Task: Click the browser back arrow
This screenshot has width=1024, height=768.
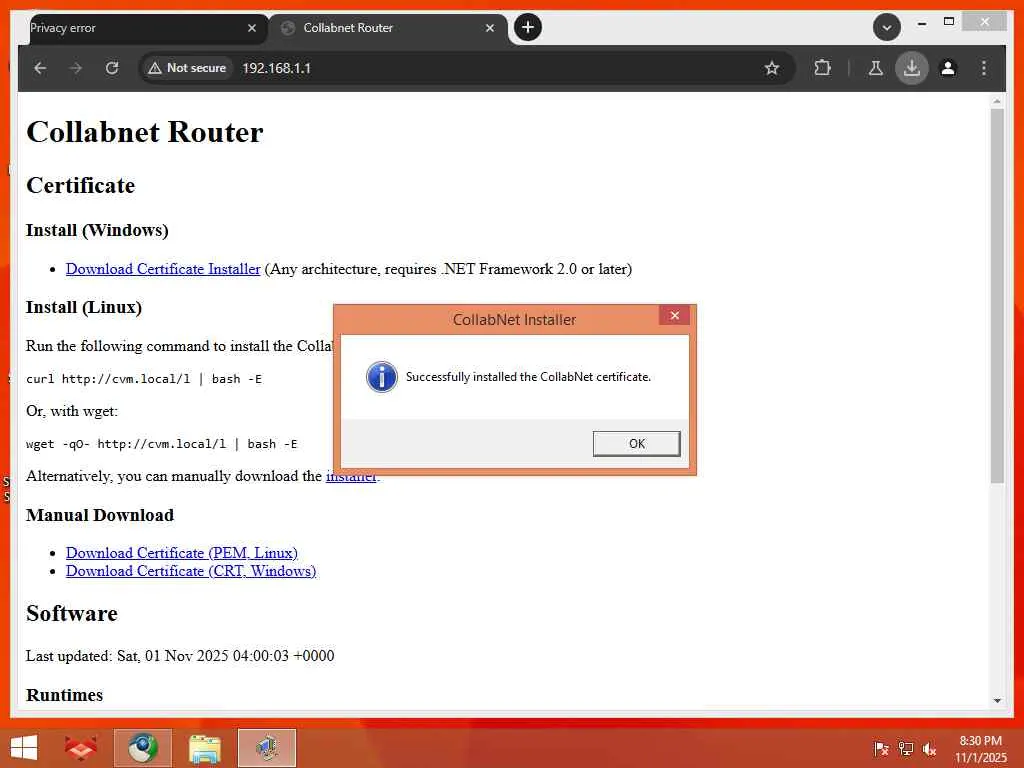Action: (x=40, y=68)
